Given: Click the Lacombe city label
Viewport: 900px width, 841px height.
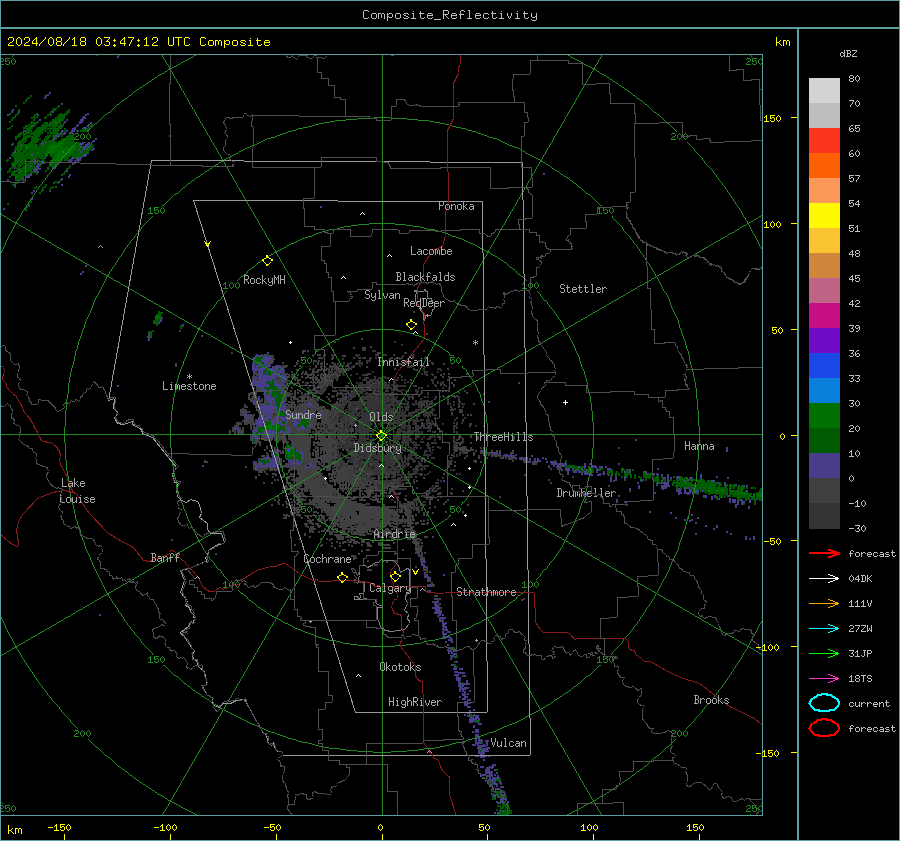Looking at the screenshot, I should (431, 251).
